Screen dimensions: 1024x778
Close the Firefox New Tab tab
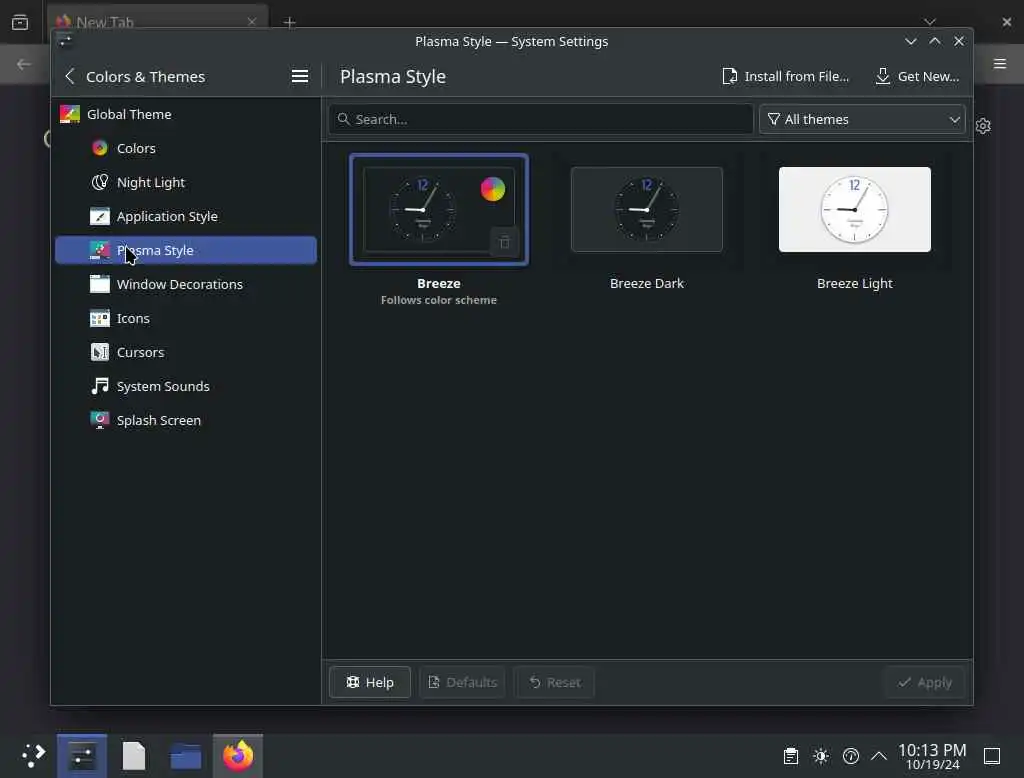click(x=251, y=22)
